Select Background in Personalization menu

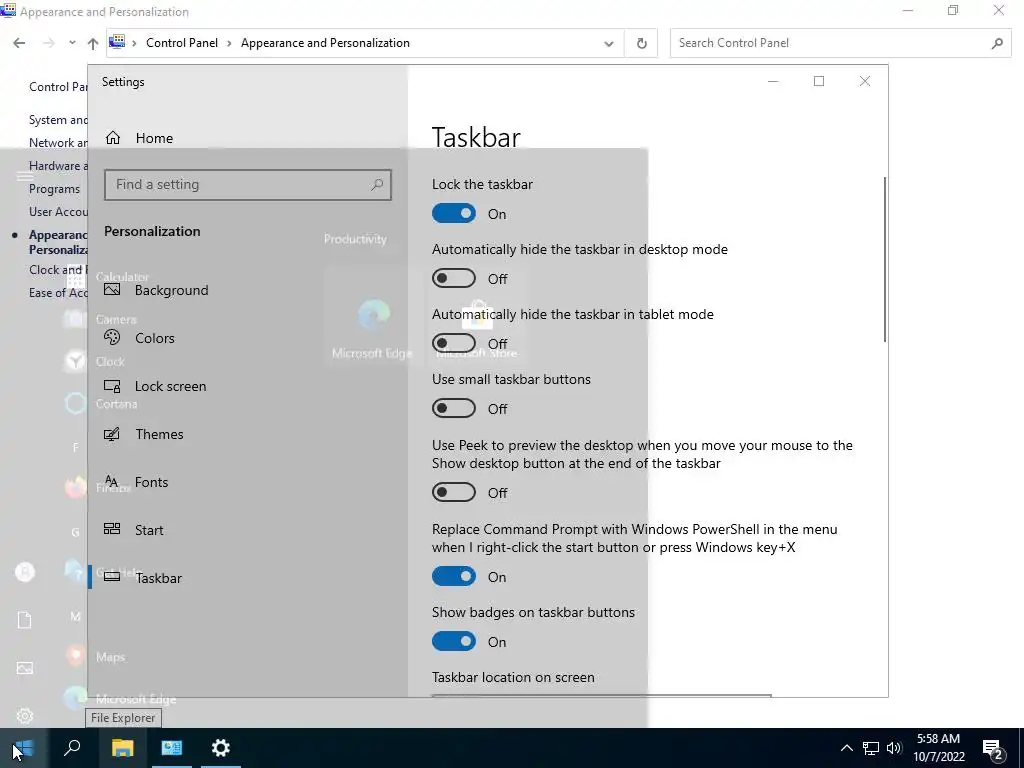click(x=248, y=290)
